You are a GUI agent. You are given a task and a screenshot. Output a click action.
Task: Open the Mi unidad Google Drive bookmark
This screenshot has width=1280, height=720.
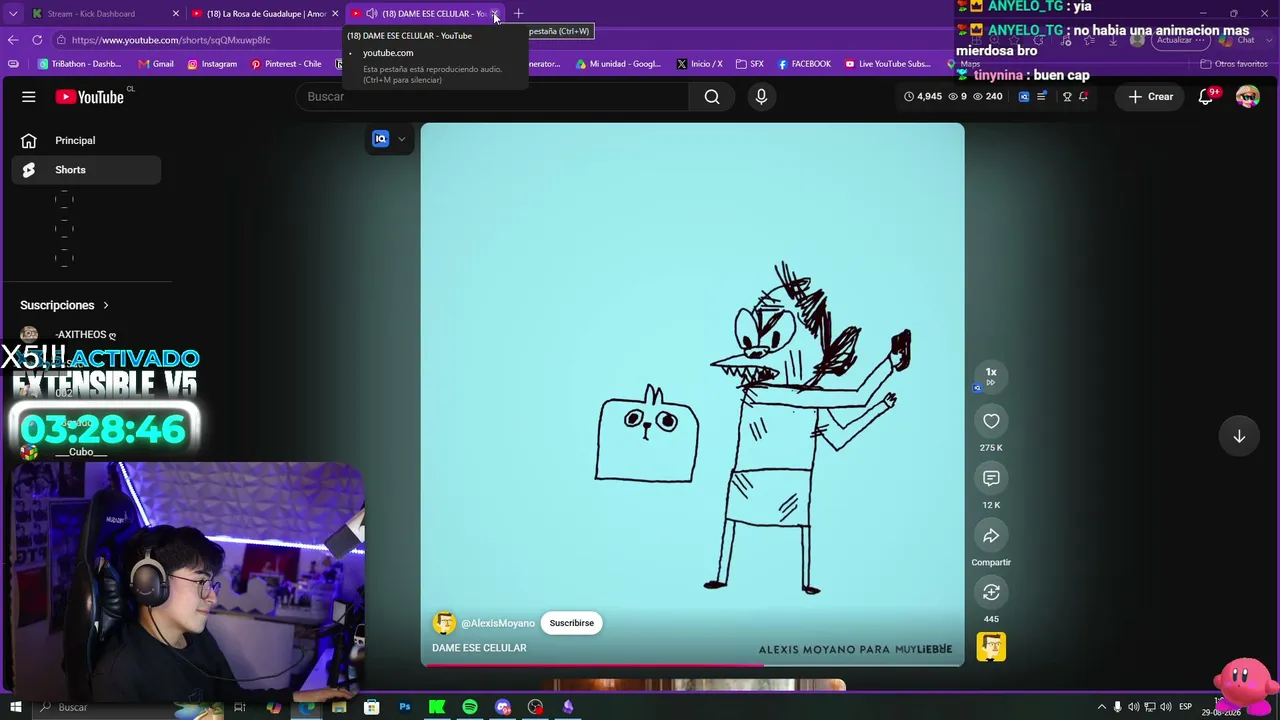[x=618, y=64]
